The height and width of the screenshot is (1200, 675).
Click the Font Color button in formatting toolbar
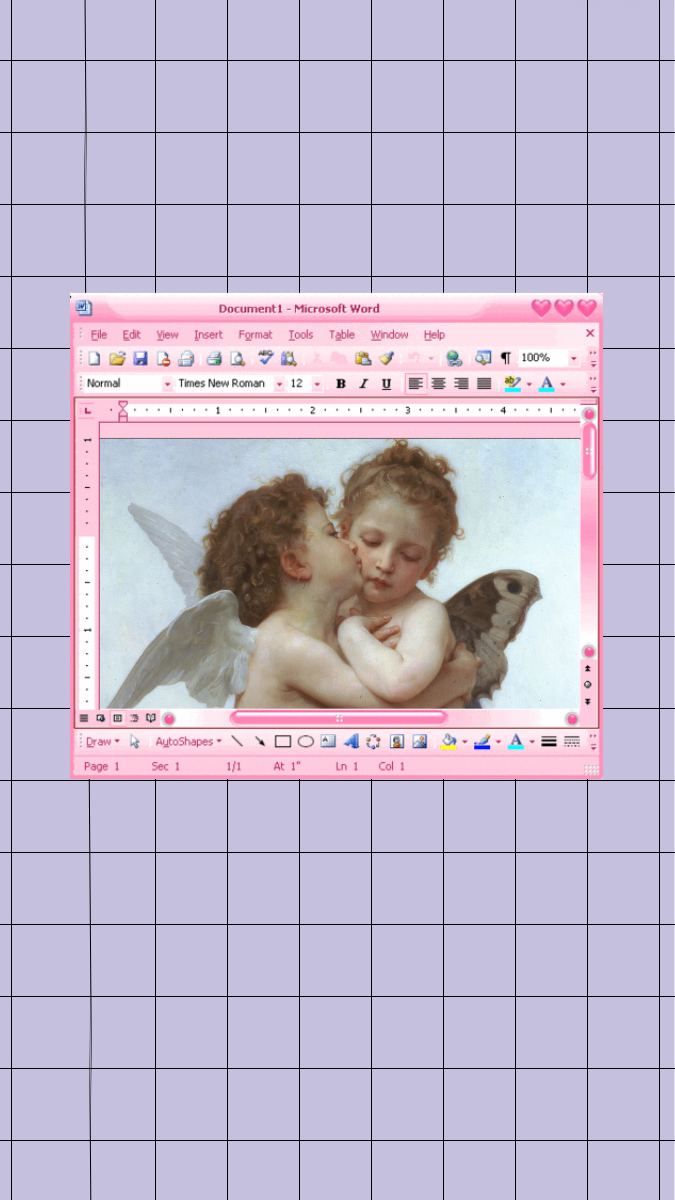(x=546, y=384)
